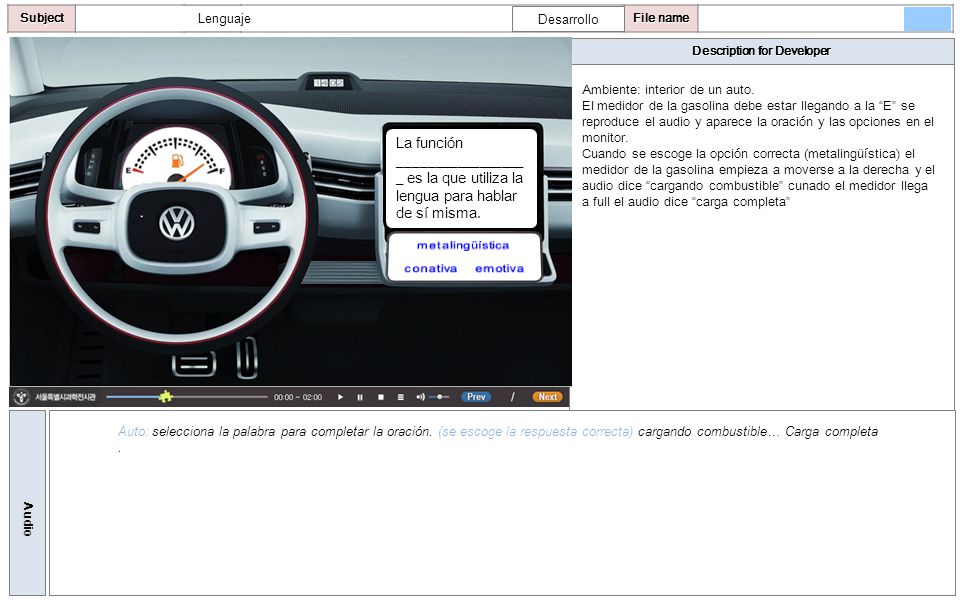Image resolution: width=960 pixels, height=600 pixels.
Task: Click the orange fuel gauge needle
Action: click(x=190, y=173)
